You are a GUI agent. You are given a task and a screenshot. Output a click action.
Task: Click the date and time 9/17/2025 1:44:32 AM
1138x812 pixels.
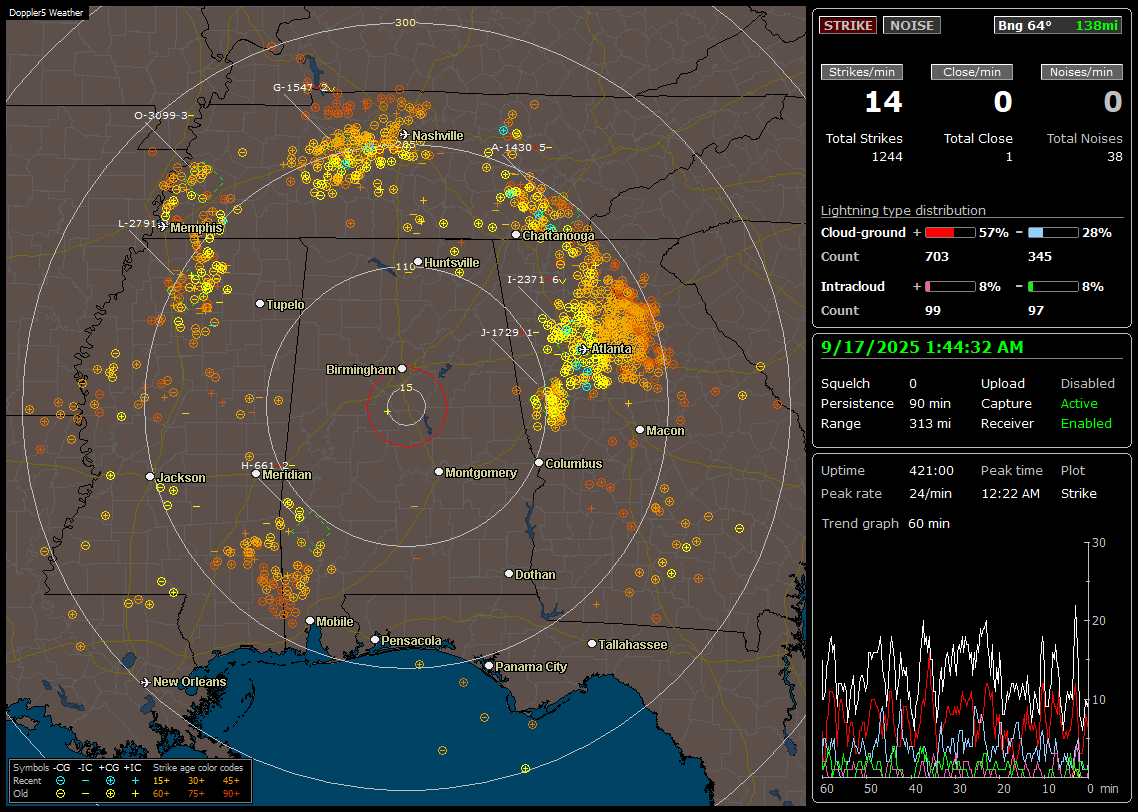pyautogui.click(x=922, y=348)
